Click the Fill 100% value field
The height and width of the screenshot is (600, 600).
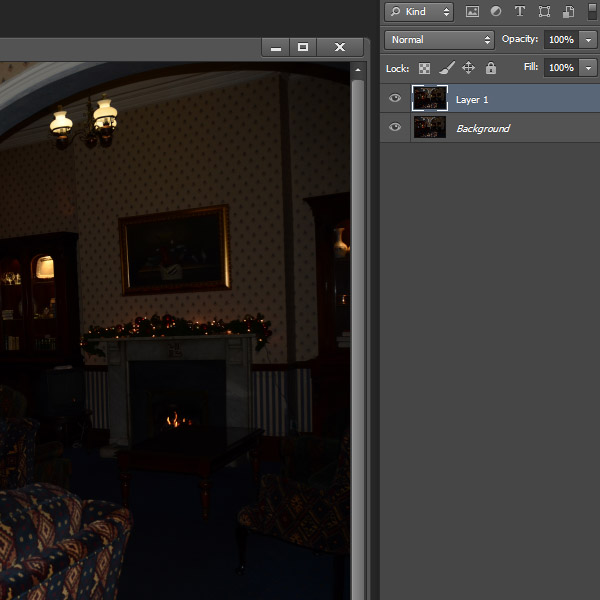pos(562,68)
